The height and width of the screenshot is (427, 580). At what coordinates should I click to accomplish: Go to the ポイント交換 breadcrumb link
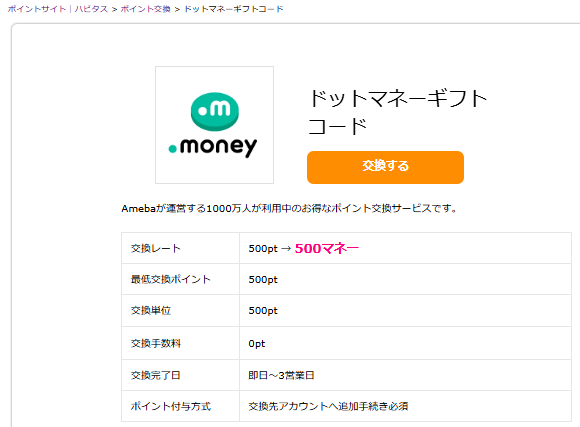[145, 9]
